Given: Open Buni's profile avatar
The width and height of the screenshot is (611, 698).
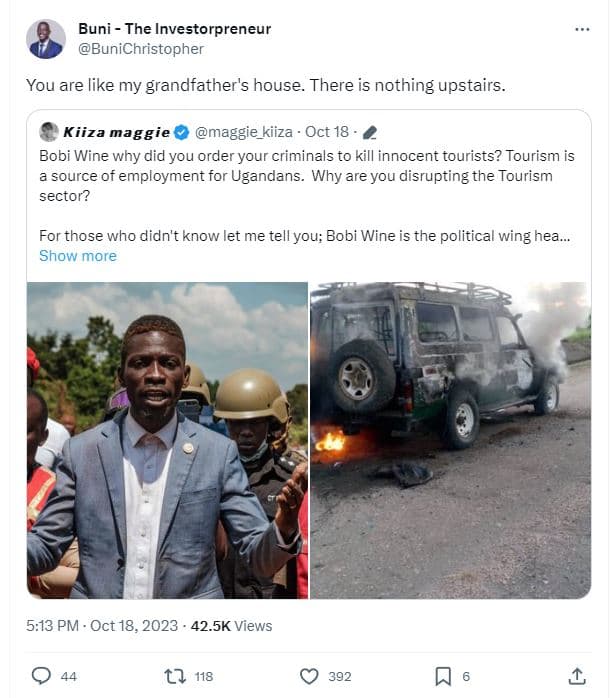Looking at the screenshot, I should click(x=45, y=39).
